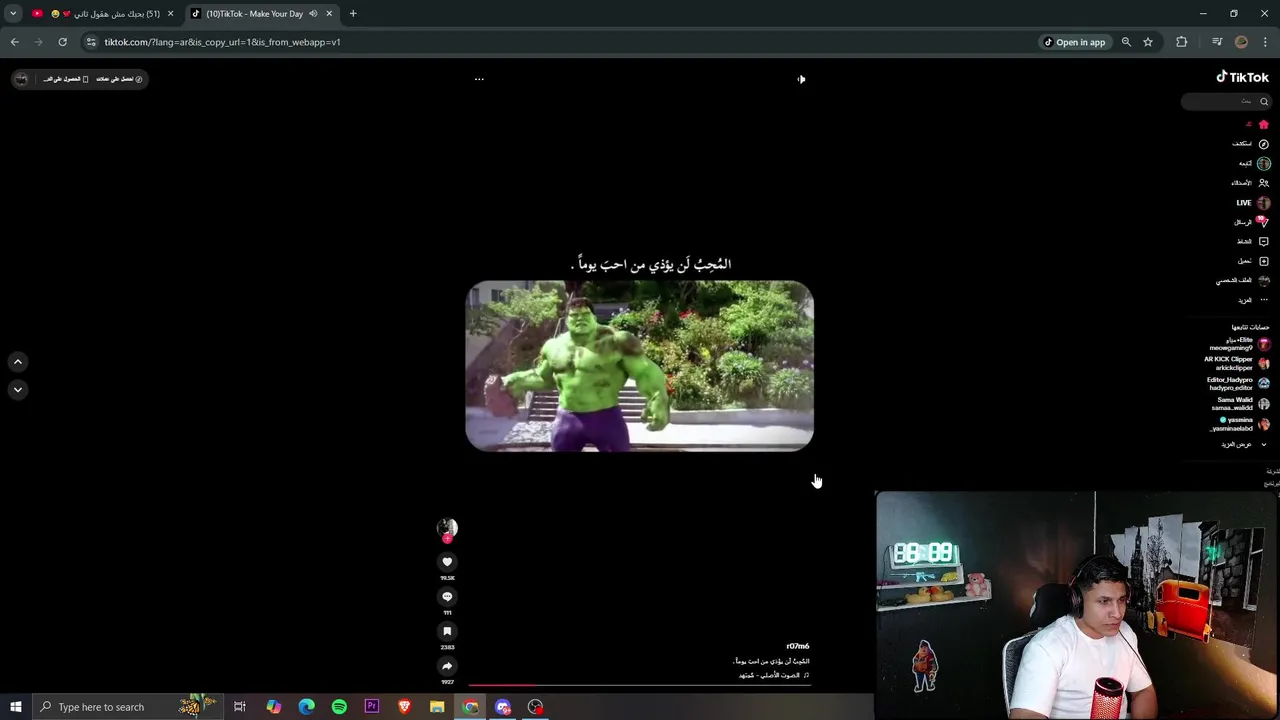Open the r07m6 creator profile
Image resolution: width=1280 pixels, height=720 pixels.
click(797, 646)
